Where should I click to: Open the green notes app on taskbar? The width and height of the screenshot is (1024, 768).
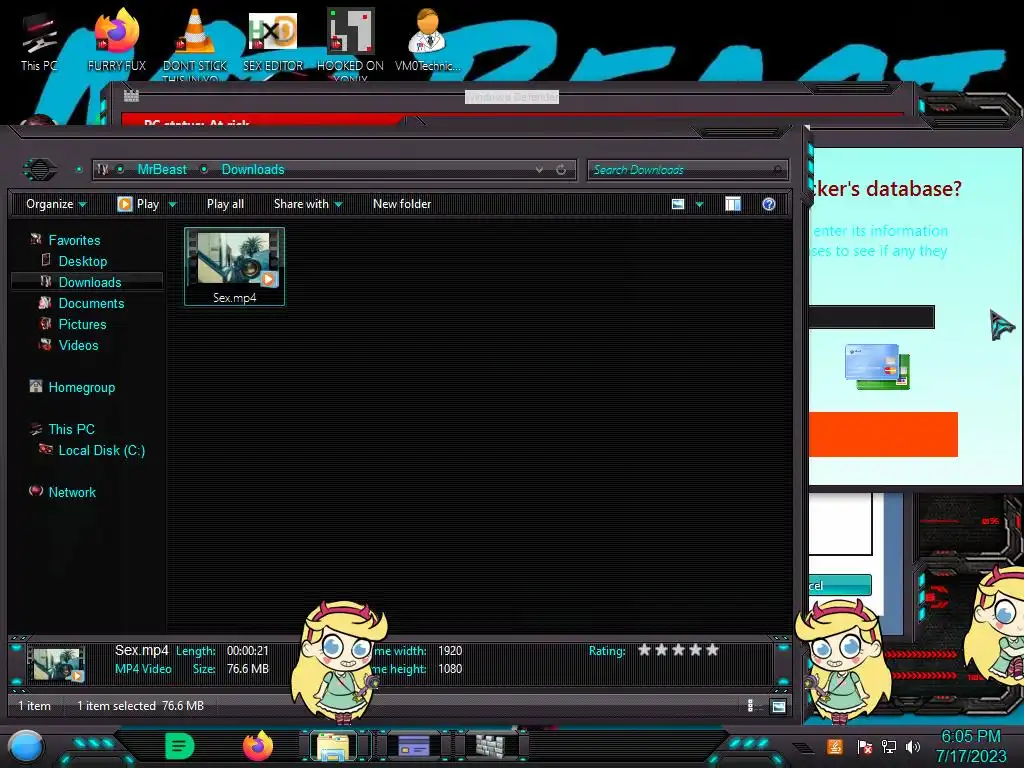point(179,746)
